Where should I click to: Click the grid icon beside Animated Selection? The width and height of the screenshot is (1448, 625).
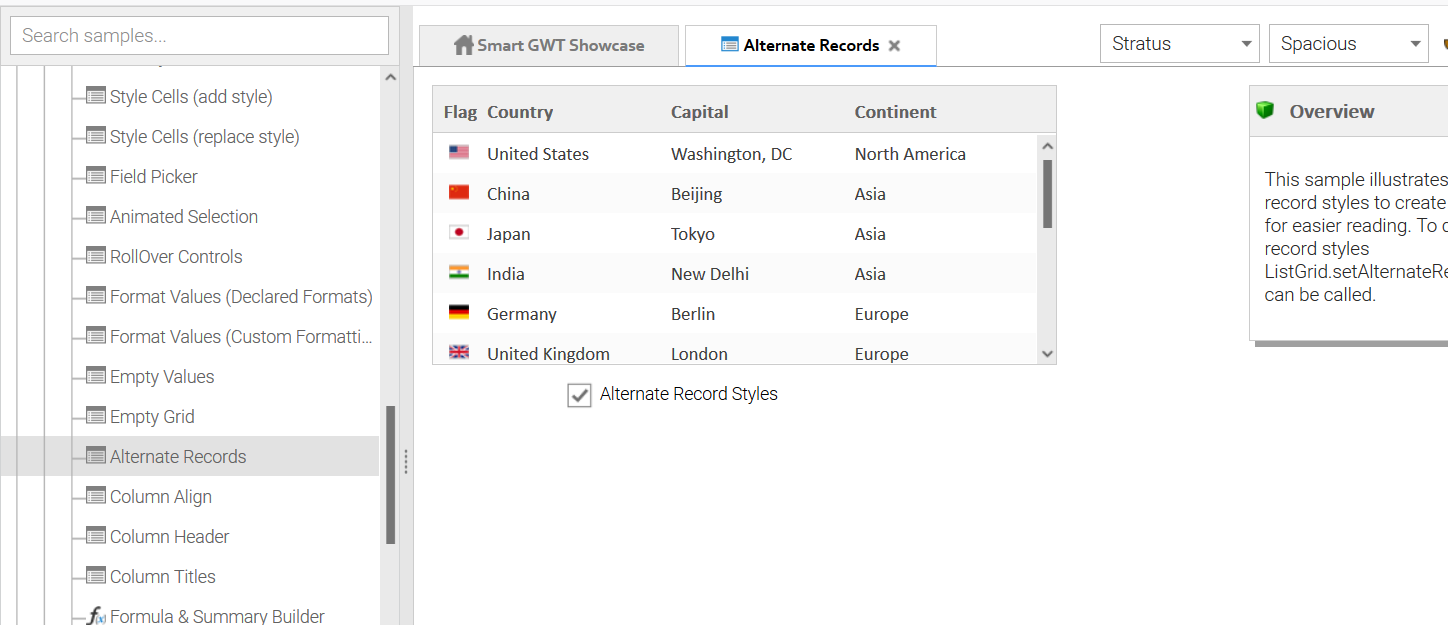[96, 216]
